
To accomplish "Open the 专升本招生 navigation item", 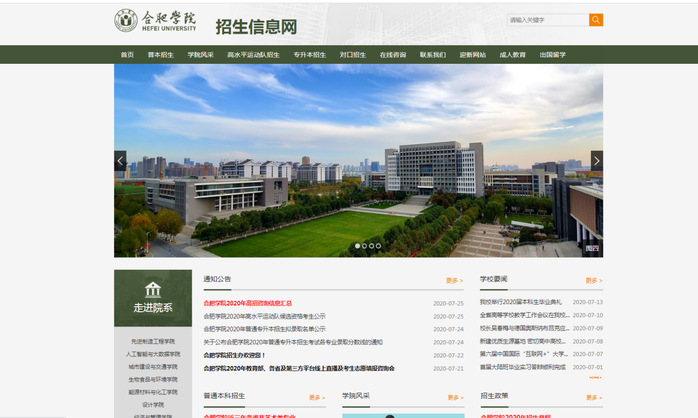I will tap(310, 55).
